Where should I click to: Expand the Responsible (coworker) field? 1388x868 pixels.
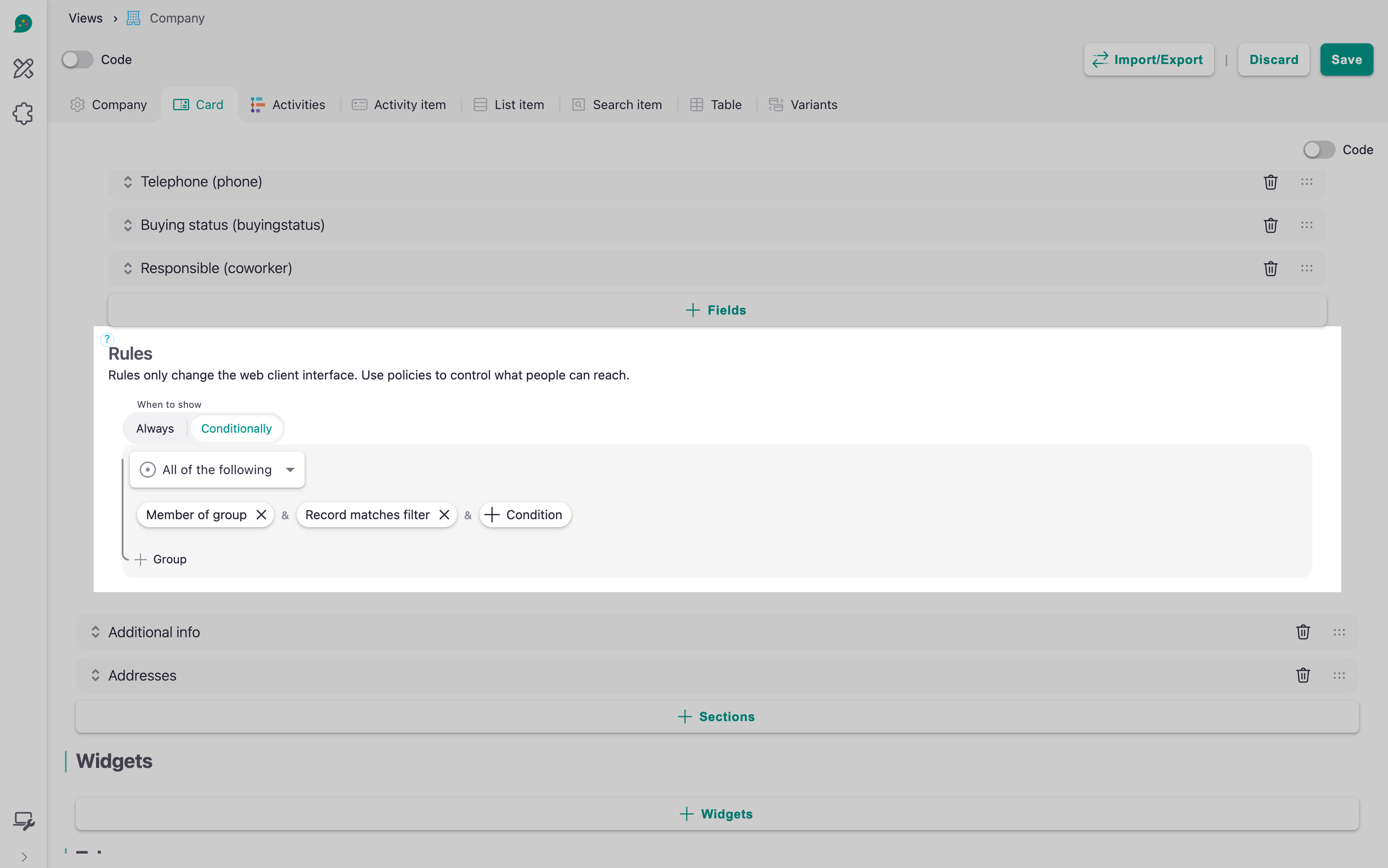[128, 268]
